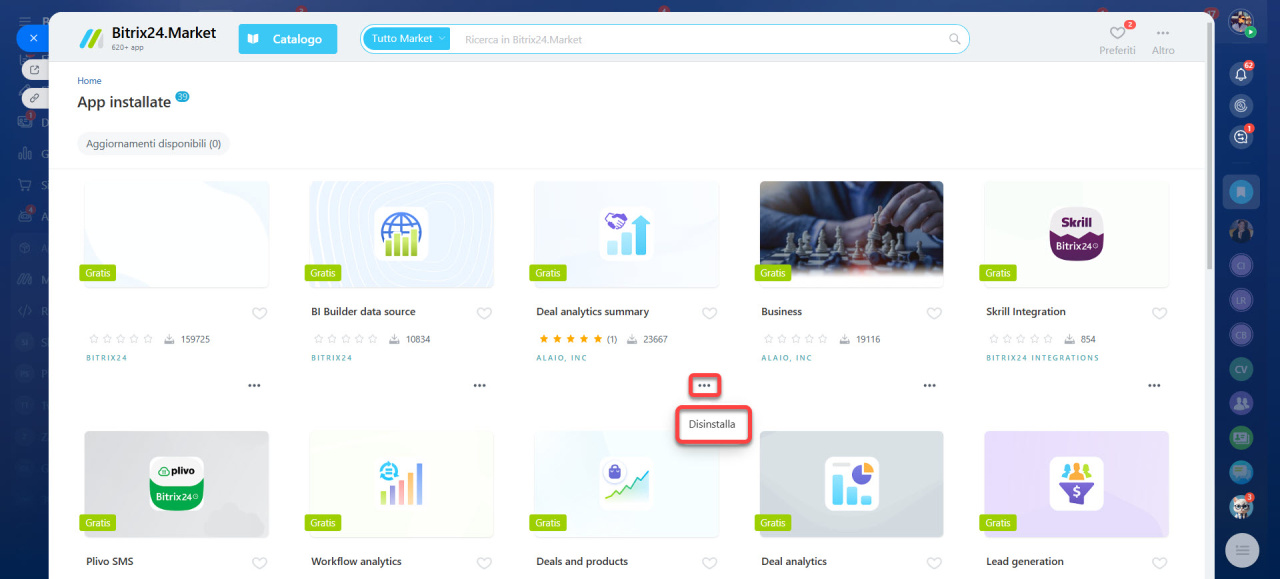Click the search magnifier icon
The height and width of the screenshot is (579, 1280).
coord(954,39)
